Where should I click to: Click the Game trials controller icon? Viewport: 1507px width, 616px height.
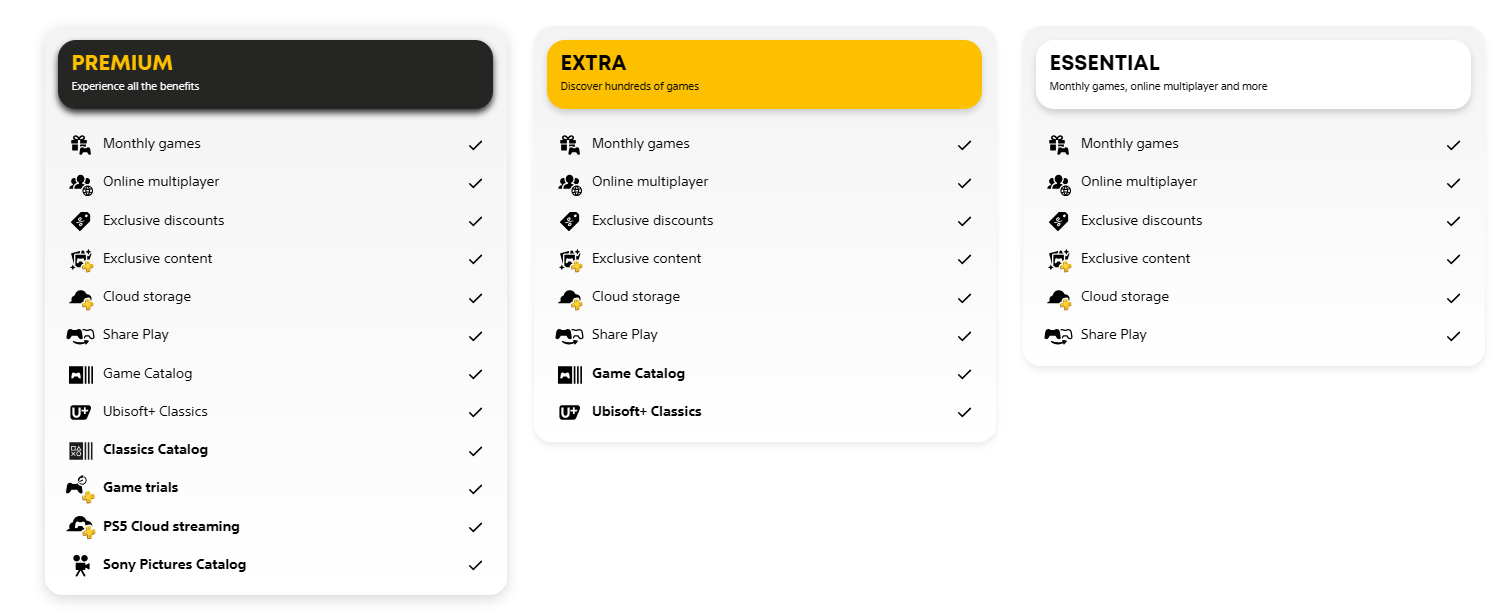80,489
